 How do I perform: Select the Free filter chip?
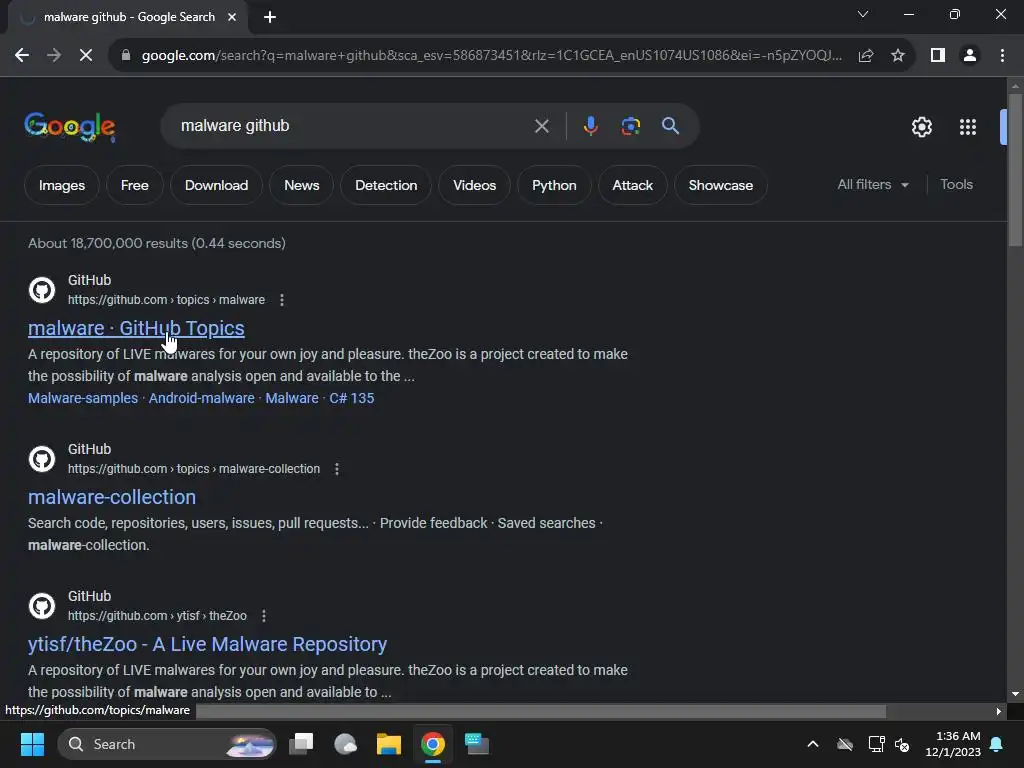click(x=135, y=185)
